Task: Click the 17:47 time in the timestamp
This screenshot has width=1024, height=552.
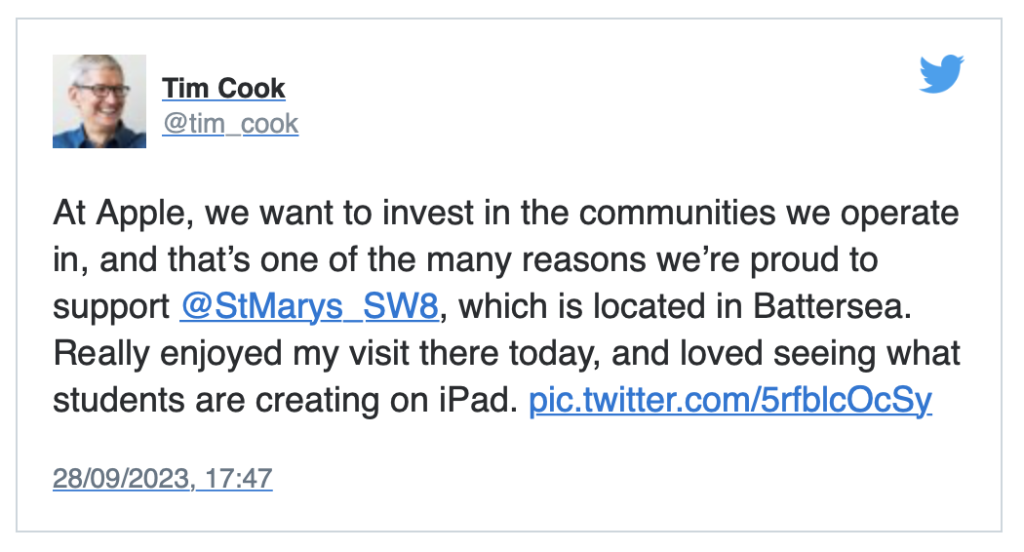Action: pyautogui.click(x=238, y=478)
